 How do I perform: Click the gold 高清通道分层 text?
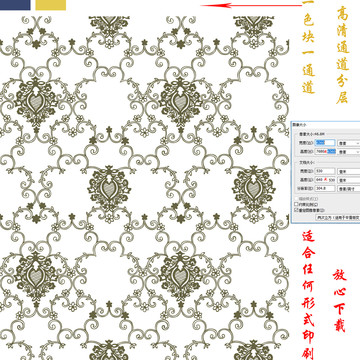click(342, 54)
